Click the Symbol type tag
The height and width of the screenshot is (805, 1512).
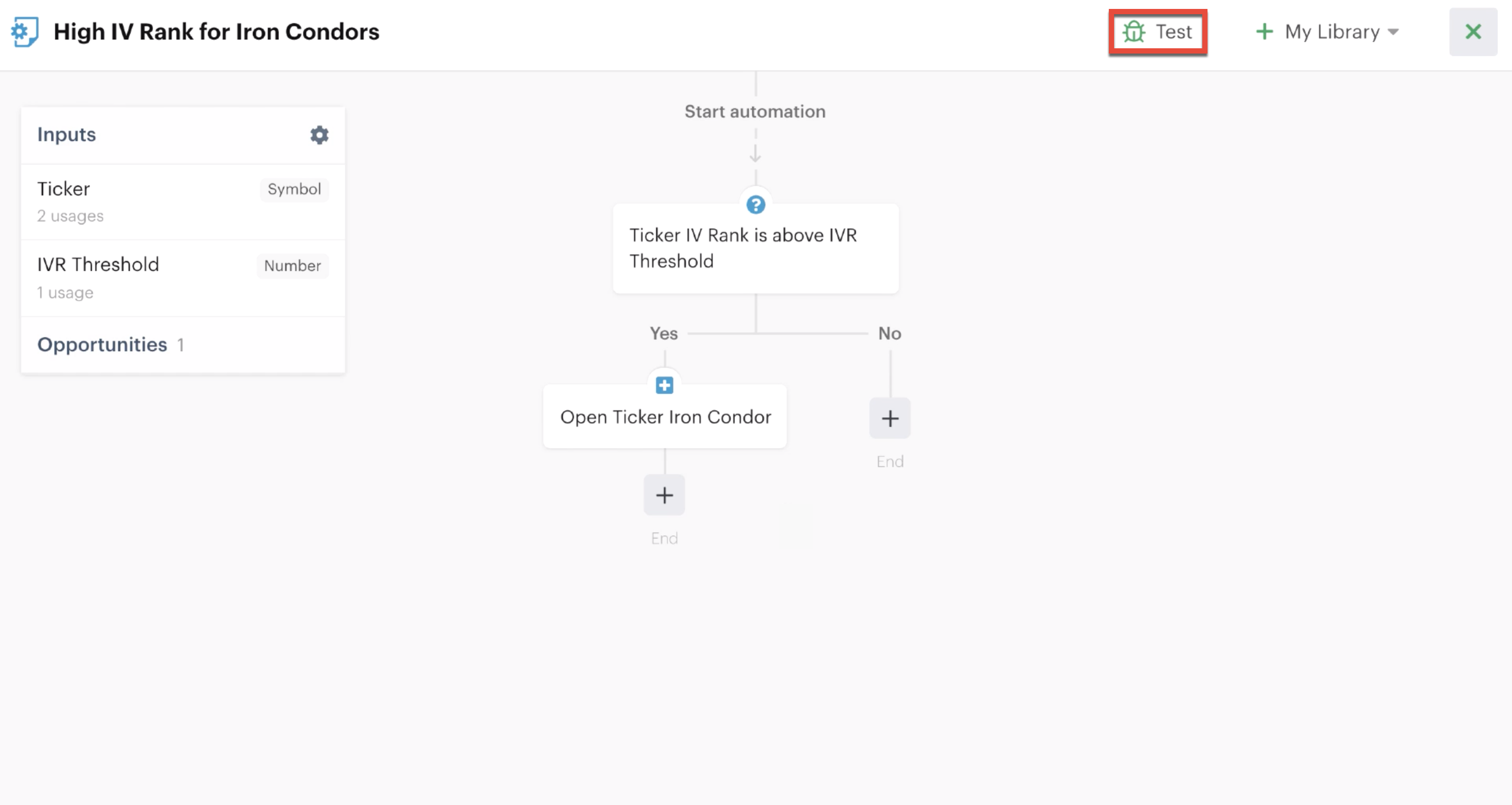pos(294,189)
